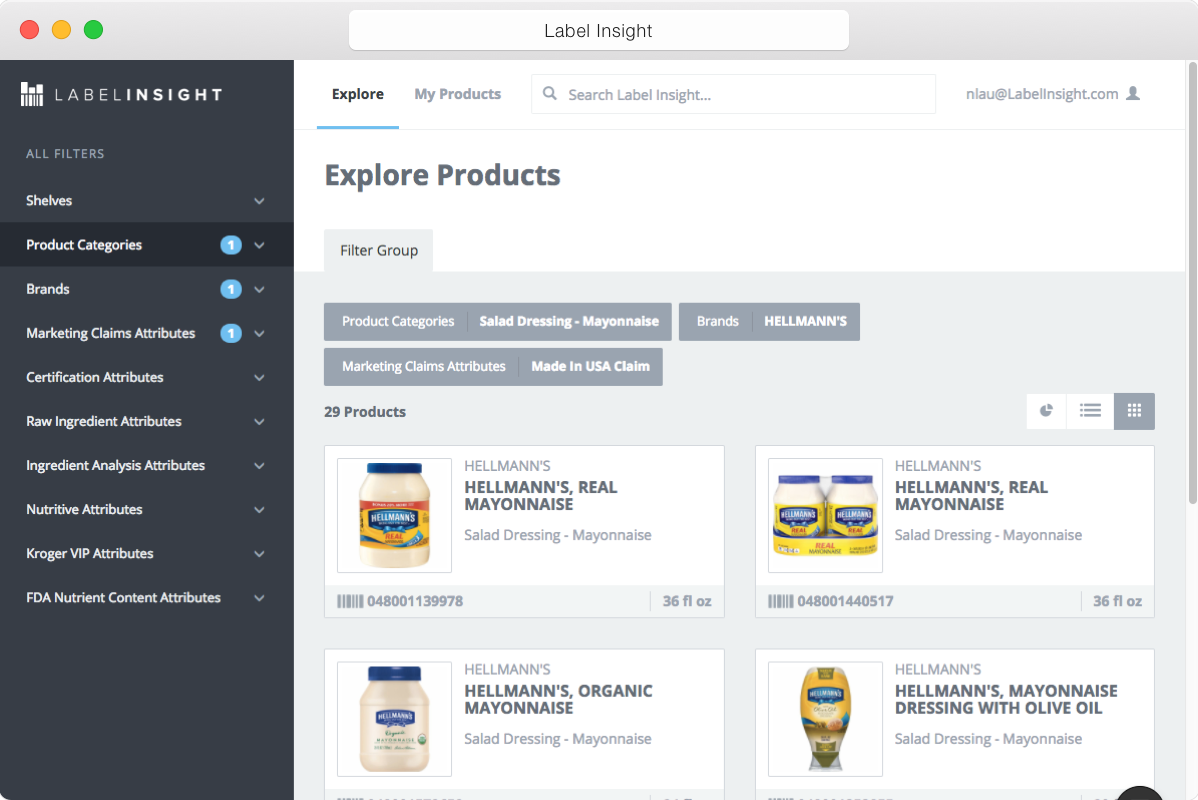The image size is (1198, 800).
Task: Expand Ingredient Analysis Attributes filter
Action: 147,465
